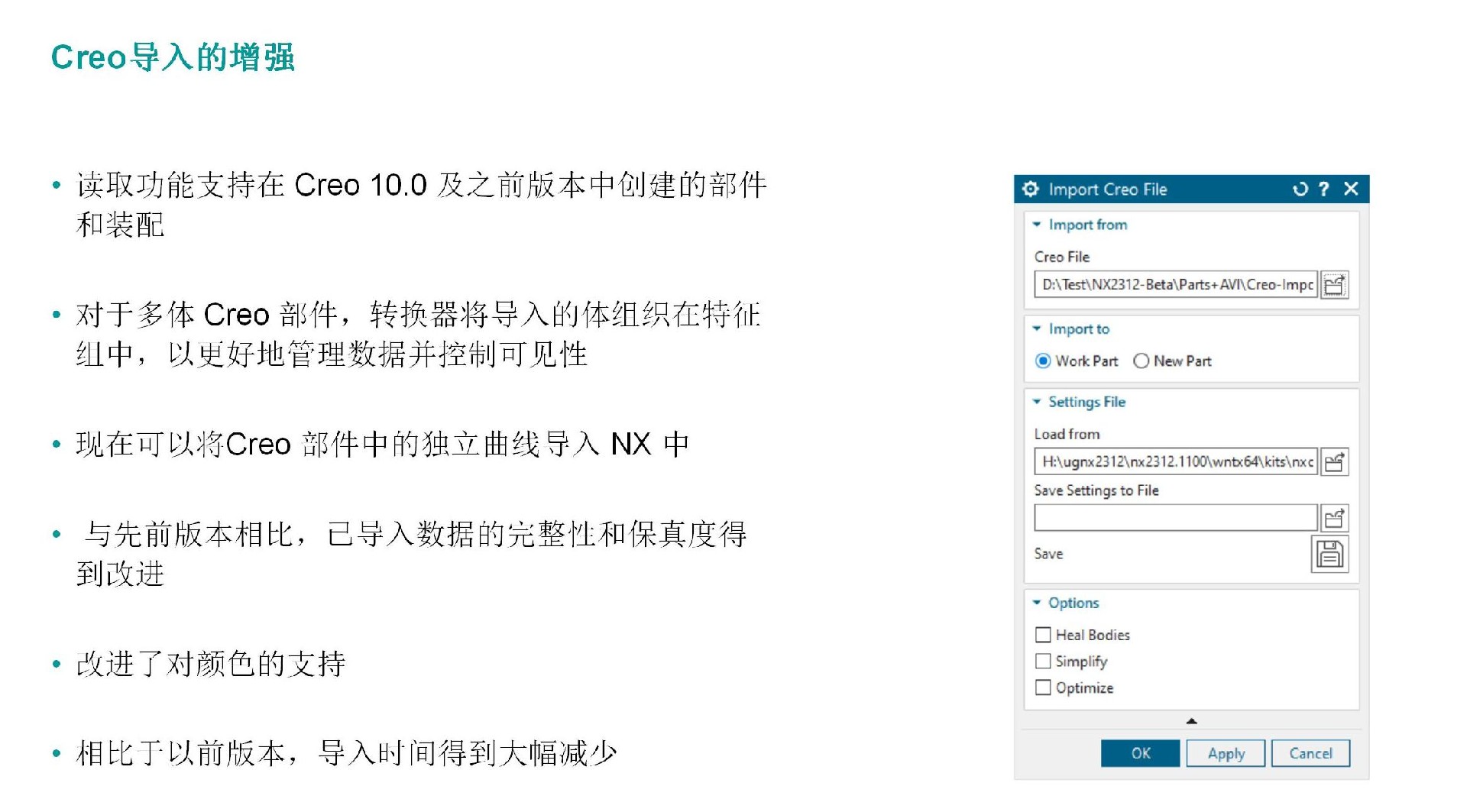Collapse the Import from section
The width and height of the screenshot is (1467, 812).
(x=1037, y=225)
